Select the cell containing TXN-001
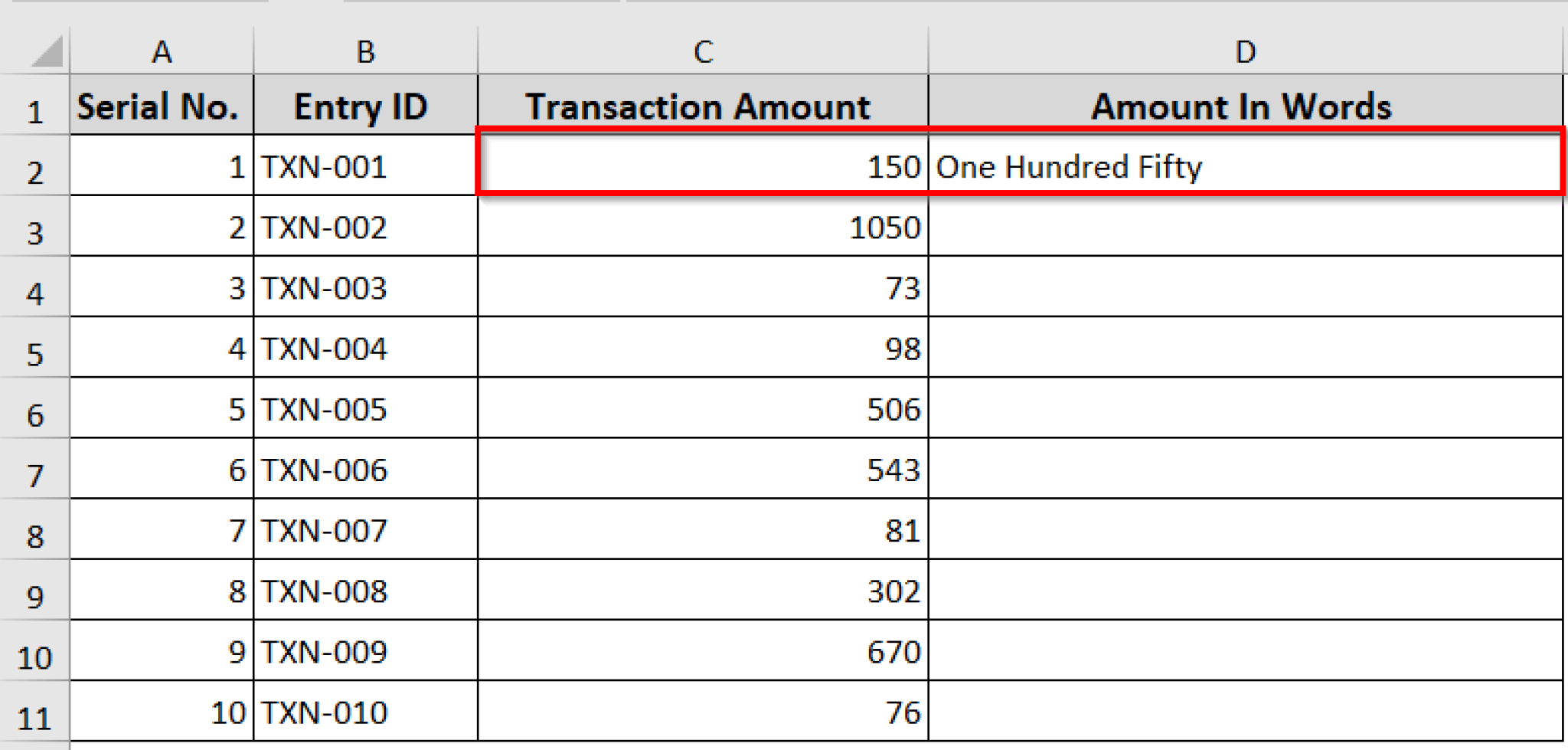This screenshot has height=750, width=1568. tap(365, 167)
